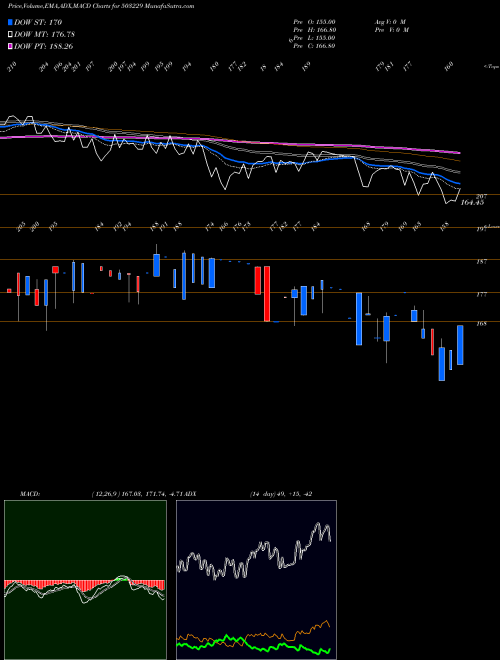Click the 187 price level label
500x660 pixels.
[481, 262]
